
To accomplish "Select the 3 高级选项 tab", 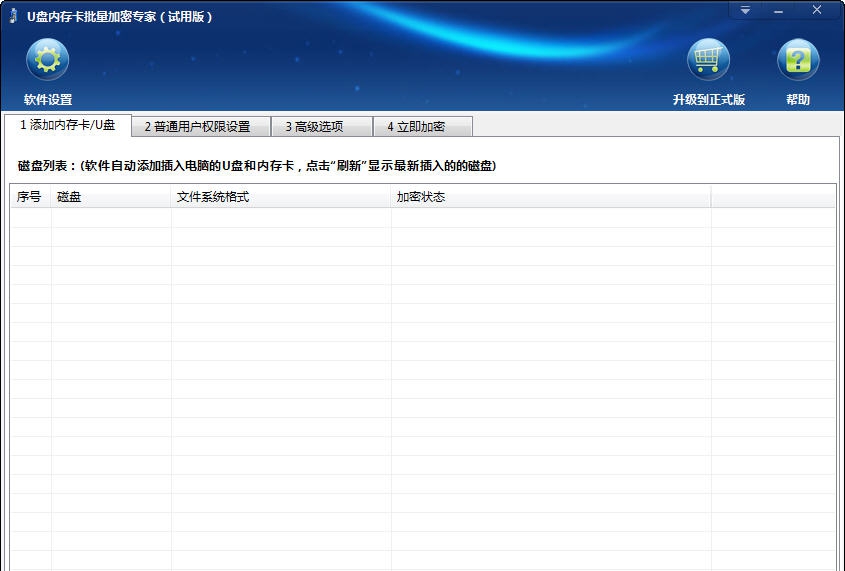I will 314,127.
